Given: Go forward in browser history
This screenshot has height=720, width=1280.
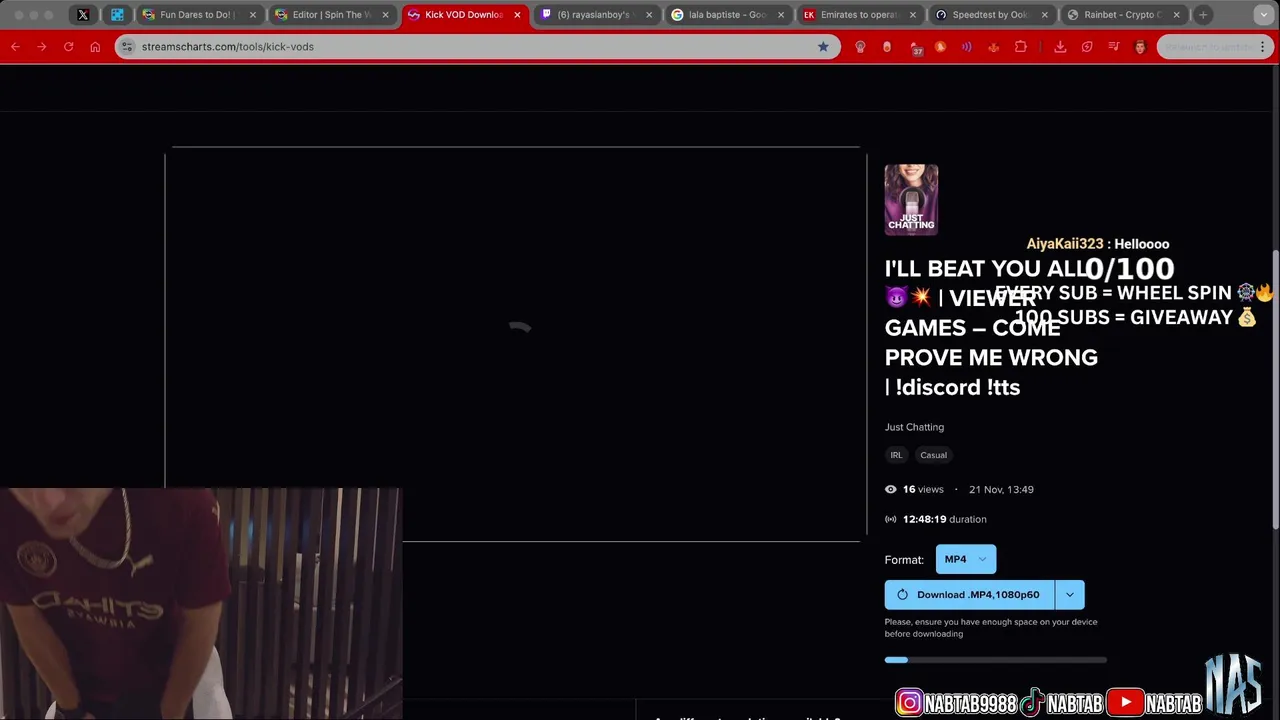Looking at the screenshot, I should (x=42, y=47).
